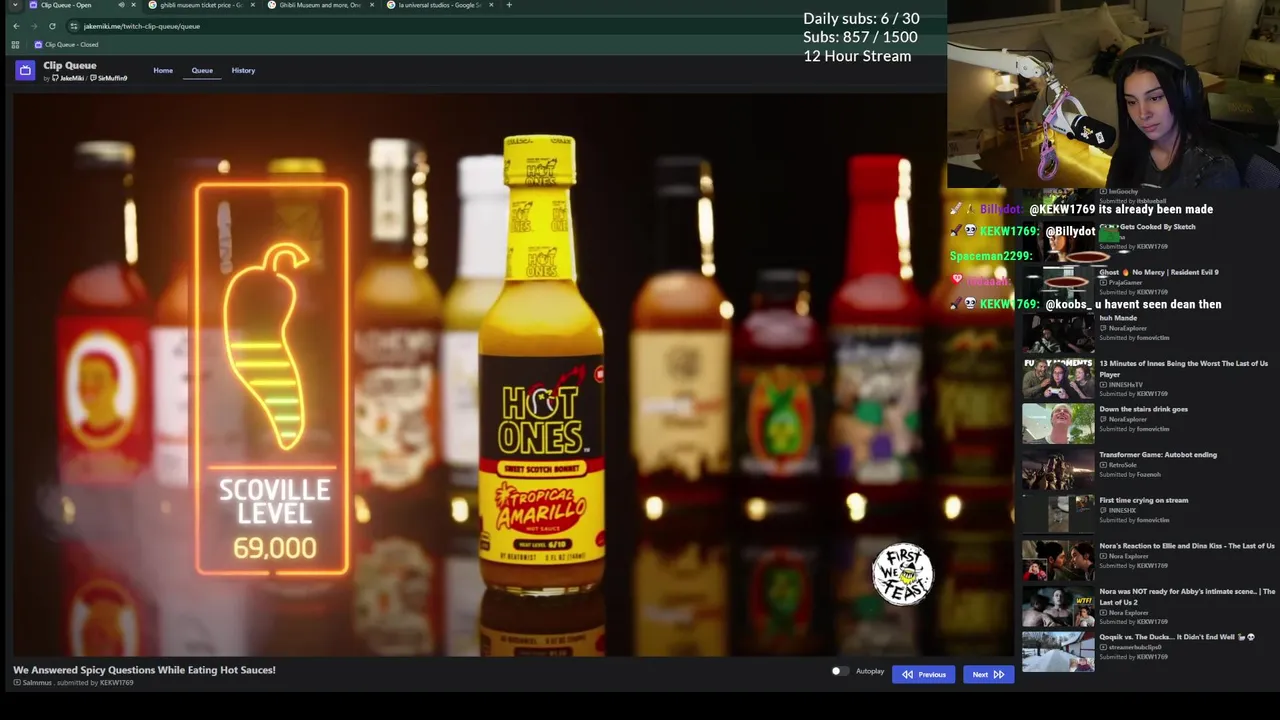Open the JakeMiki GitHub link

tap(68, 78)
